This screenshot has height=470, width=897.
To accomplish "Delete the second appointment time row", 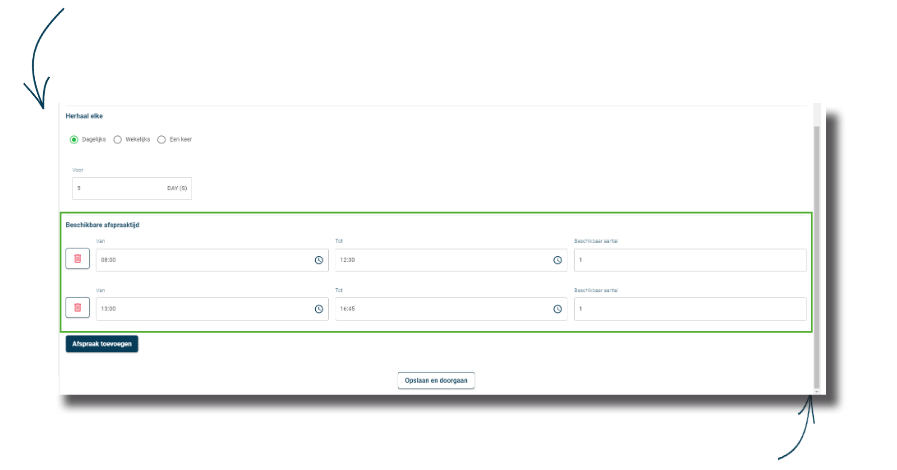I will click(x=77, y=308).
